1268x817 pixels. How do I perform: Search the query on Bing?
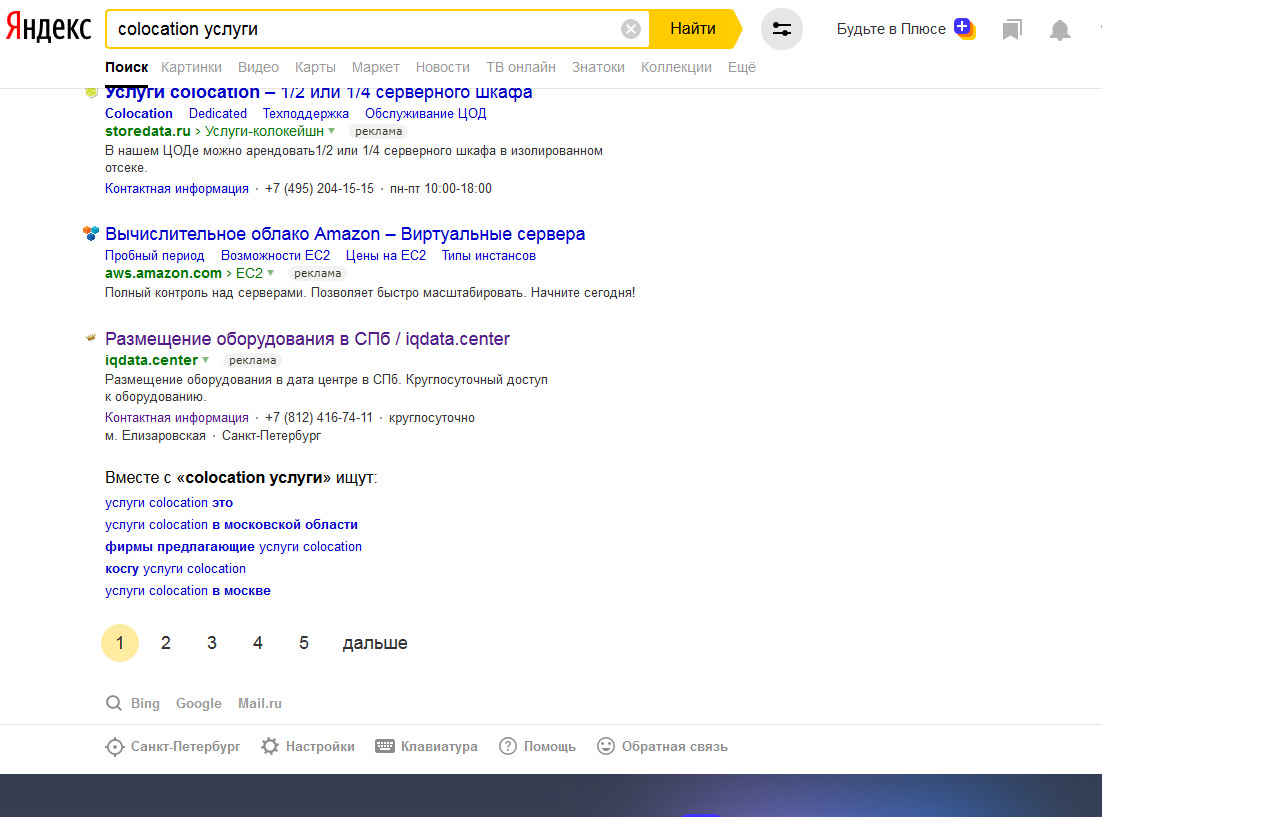tap(145, 703)
